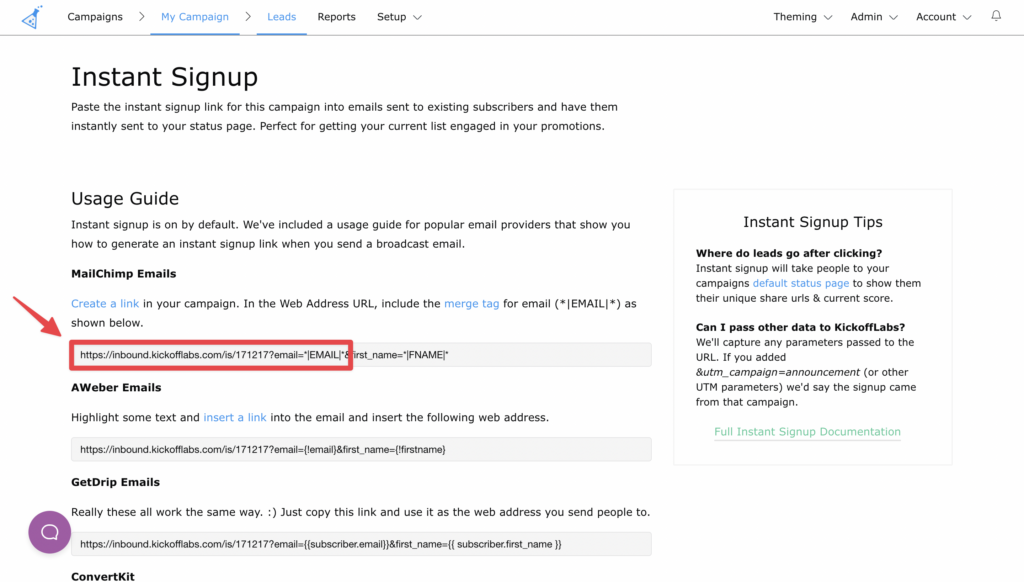1024x582 pixels.
Task: Expand the Setup dropdown menu
Action: tap(399, 17)
